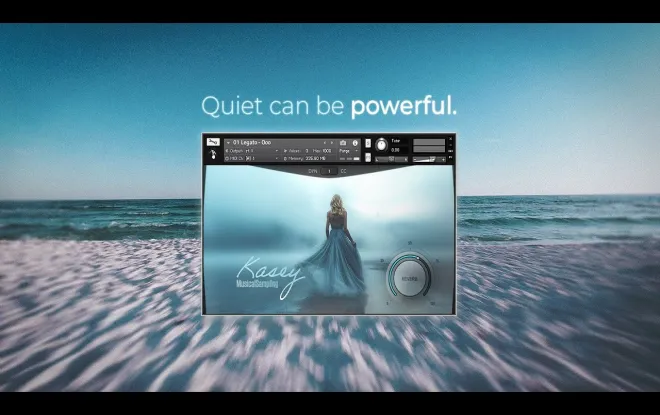
Task: Solo the instrument with the S button
Action: (368, 143)
